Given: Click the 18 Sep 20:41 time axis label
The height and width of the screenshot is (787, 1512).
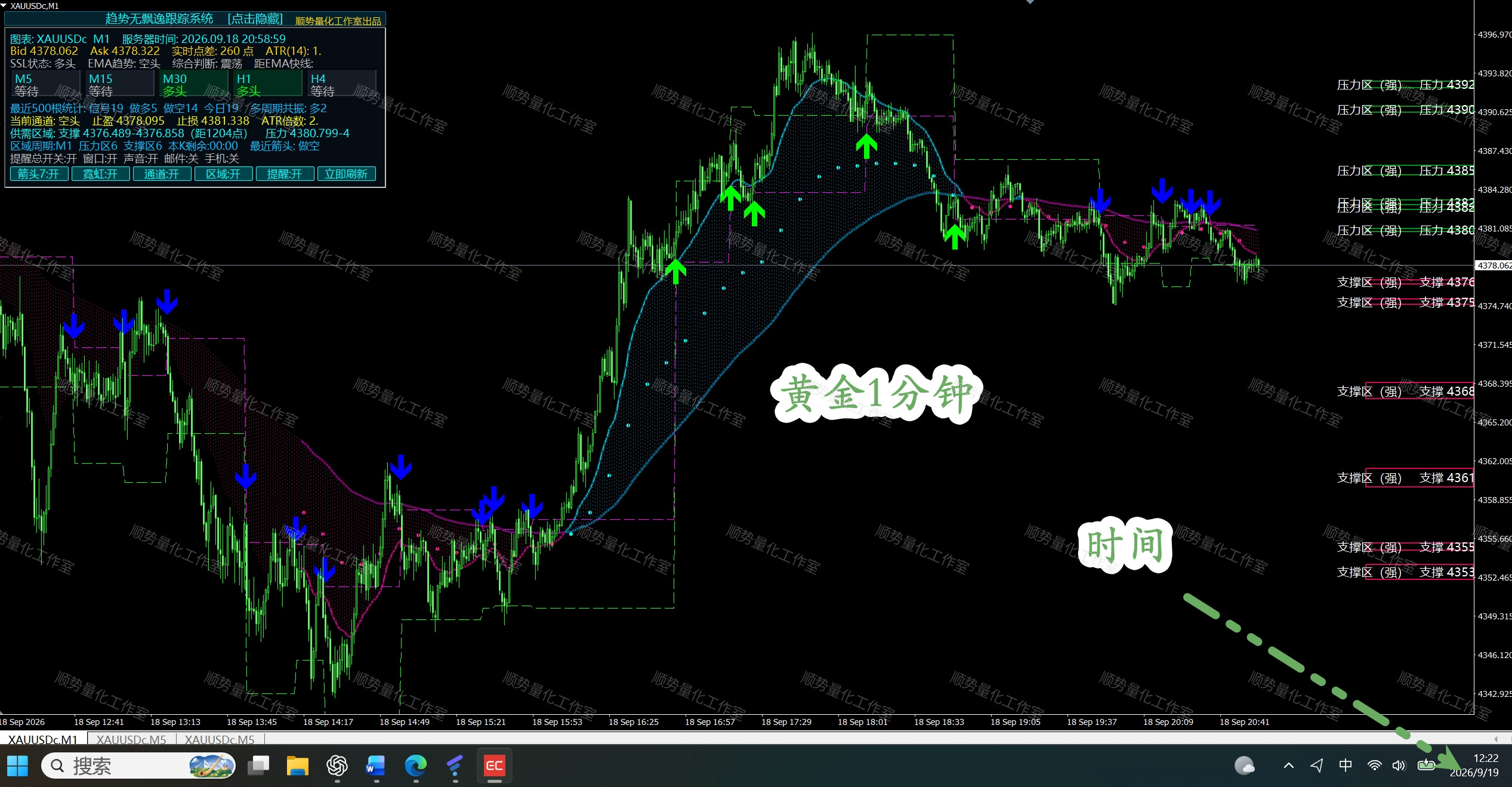Looking at the screenshot, I should click(1245, 722).
